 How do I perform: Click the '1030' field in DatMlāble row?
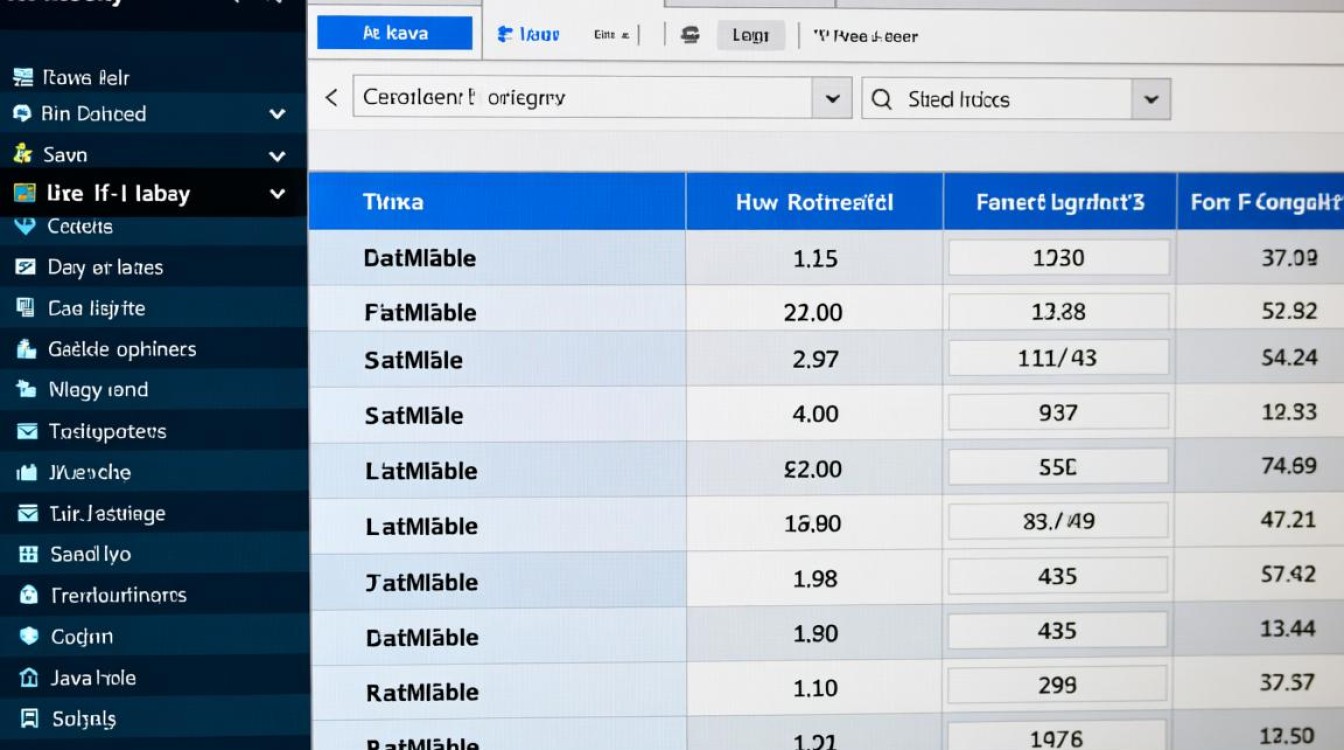coord(1058,258)
